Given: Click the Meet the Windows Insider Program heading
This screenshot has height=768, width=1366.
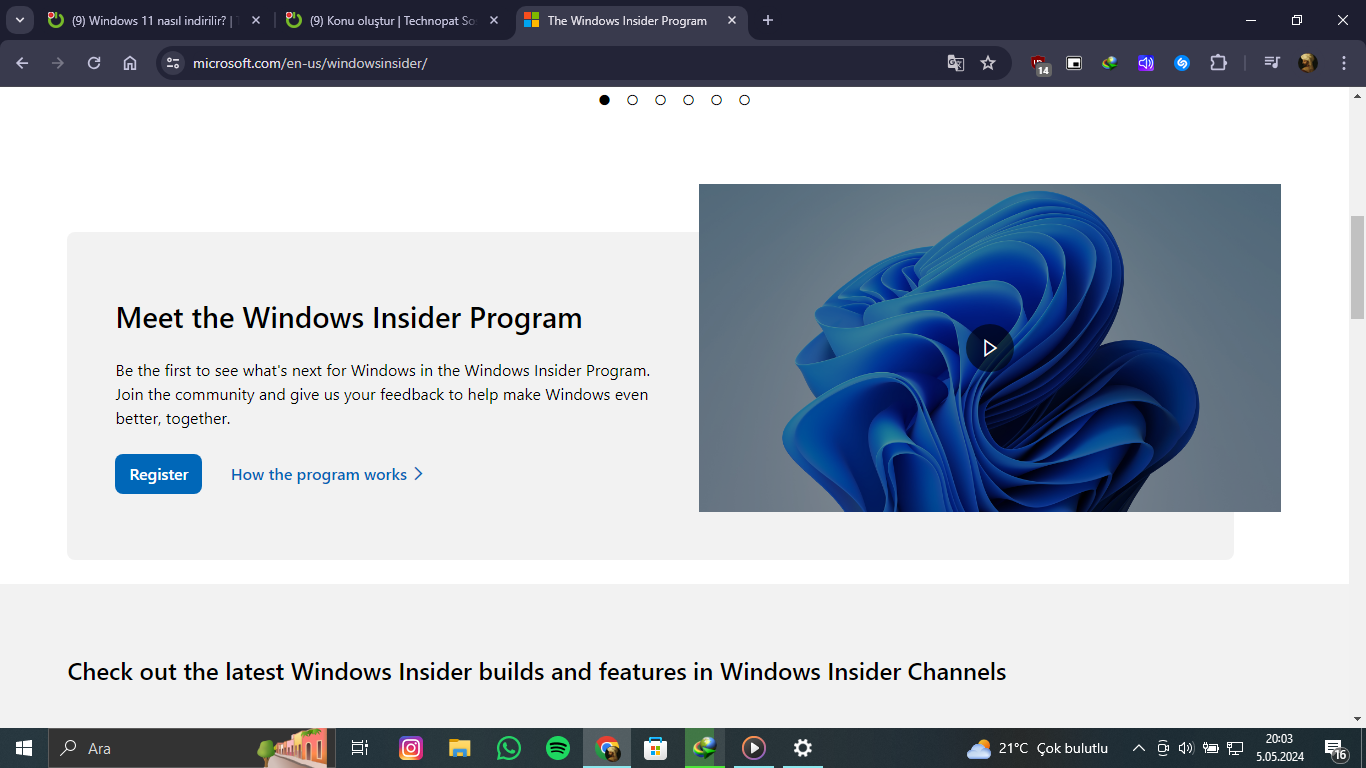Looking at the screenshot, I should (349, 318).
